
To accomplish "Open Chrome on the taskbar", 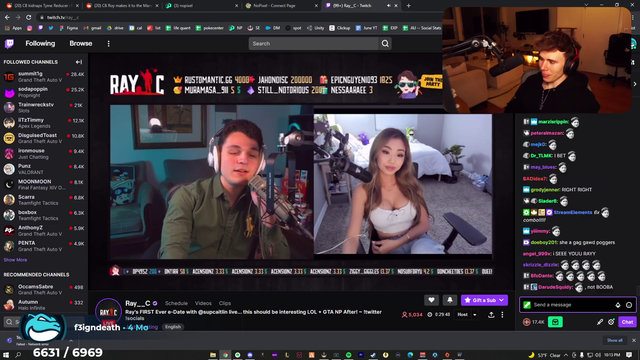I will 225,355.
